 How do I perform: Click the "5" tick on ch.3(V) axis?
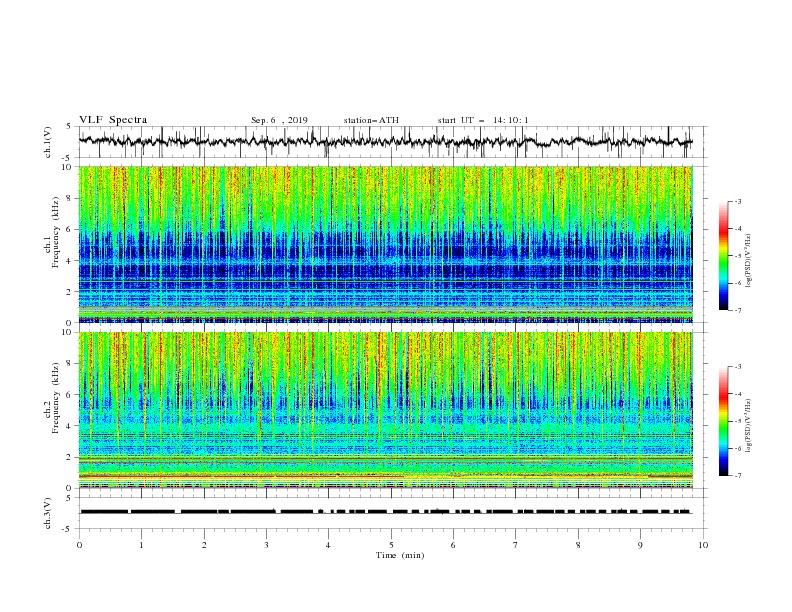(69, 498)
